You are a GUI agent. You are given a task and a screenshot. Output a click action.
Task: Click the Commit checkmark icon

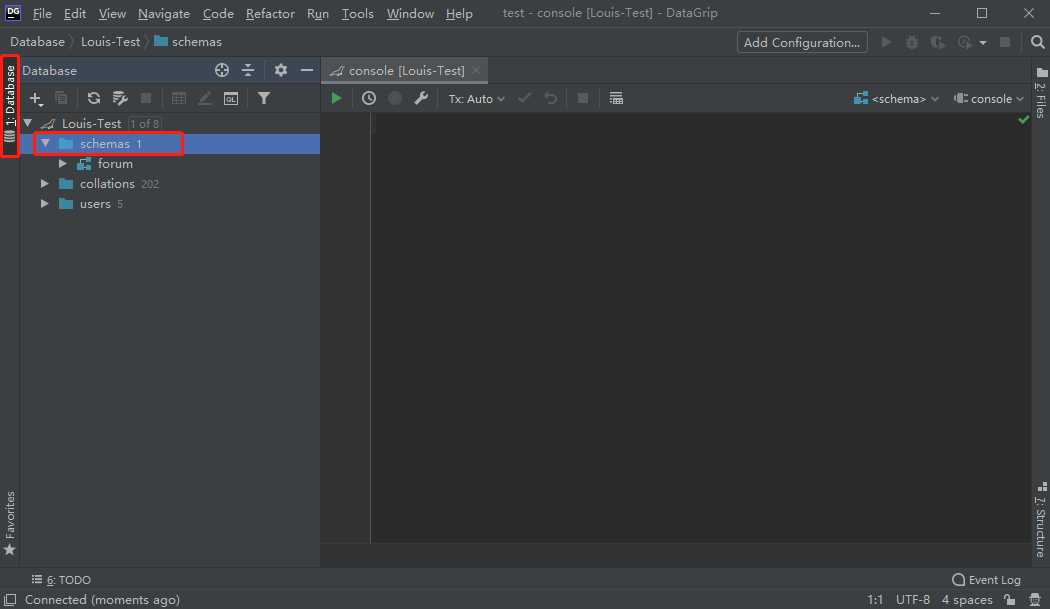click(x=524, y=98)
